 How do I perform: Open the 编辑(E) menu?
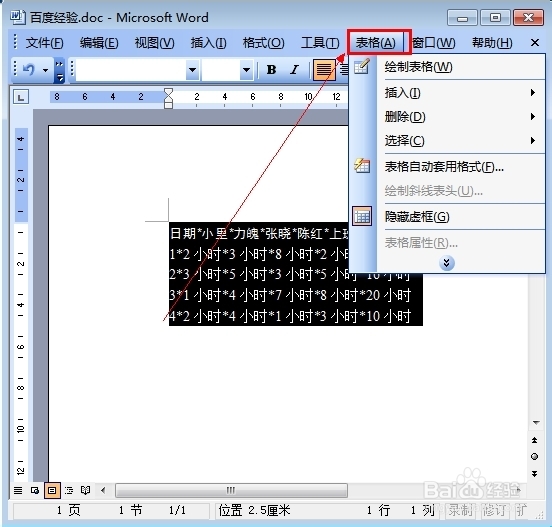pos(99,43)
